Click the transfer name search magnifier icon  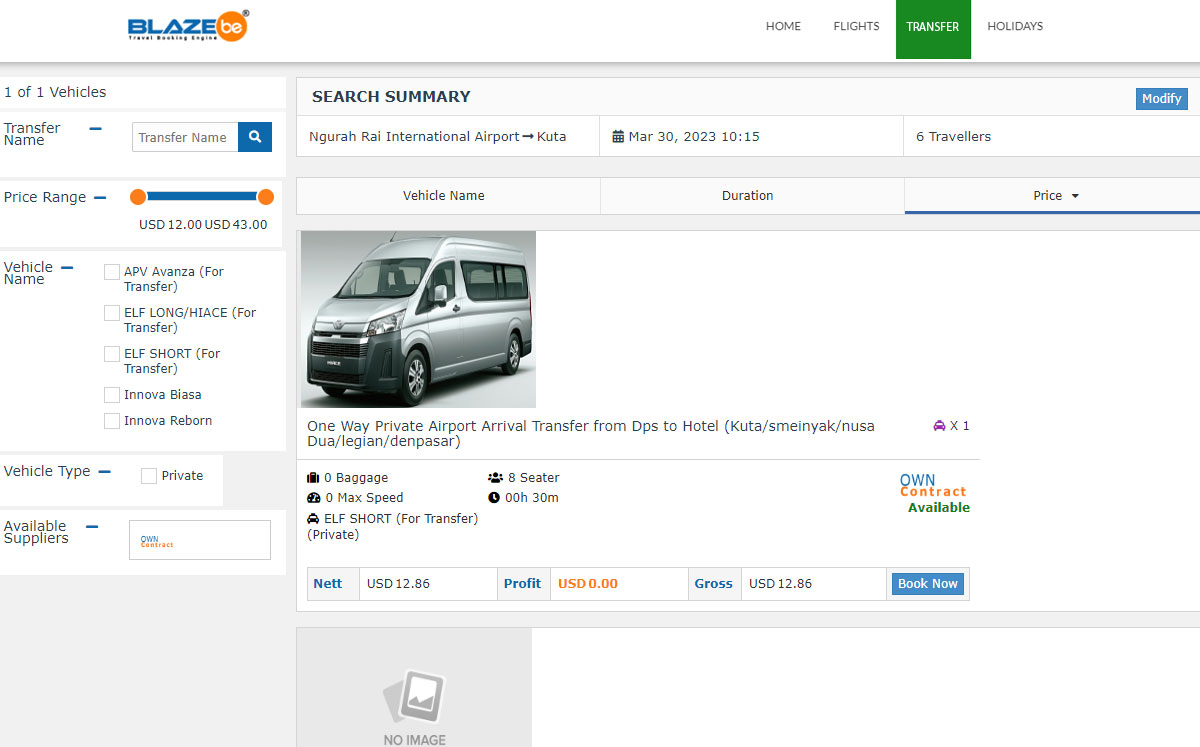pos(255,137)
